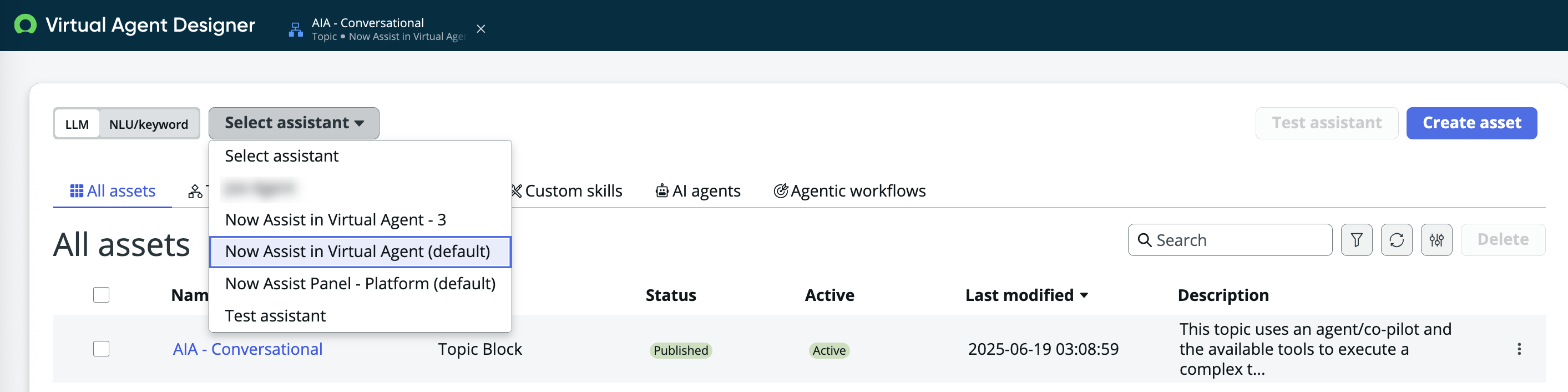The height and width of the screenshot is (392, 1568).
Task: Choose Now Assist in Virtual Agent - 3
Action: [360, 220]
